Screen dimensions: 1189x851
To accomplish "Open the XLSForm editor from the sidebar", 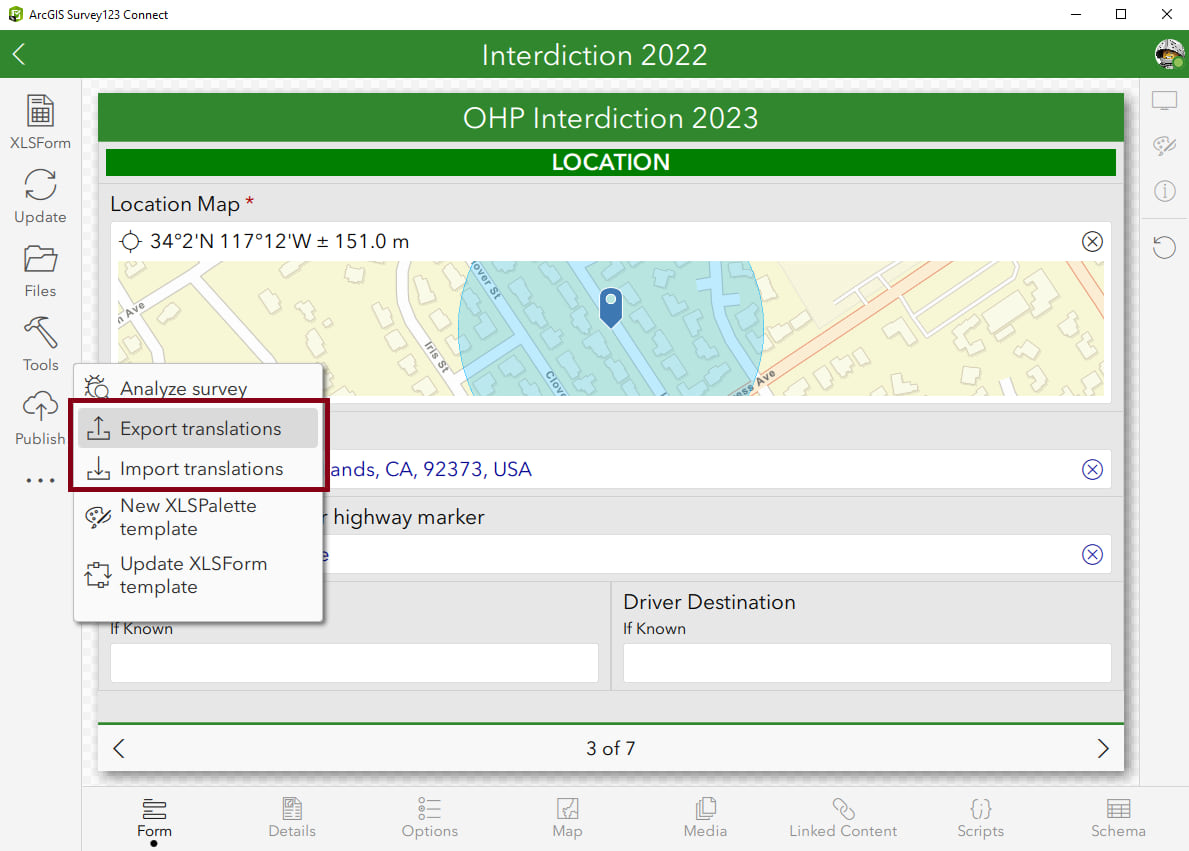I will (40, 120).
